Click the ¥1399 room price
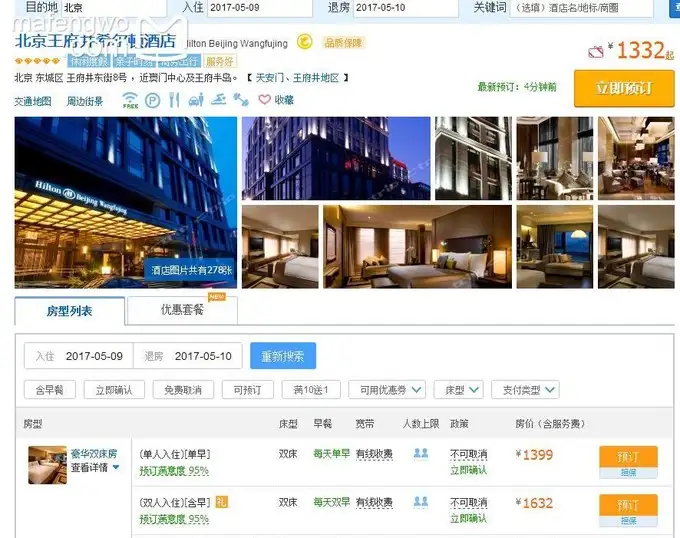The image size is (680, 538). tap(534, 455)
